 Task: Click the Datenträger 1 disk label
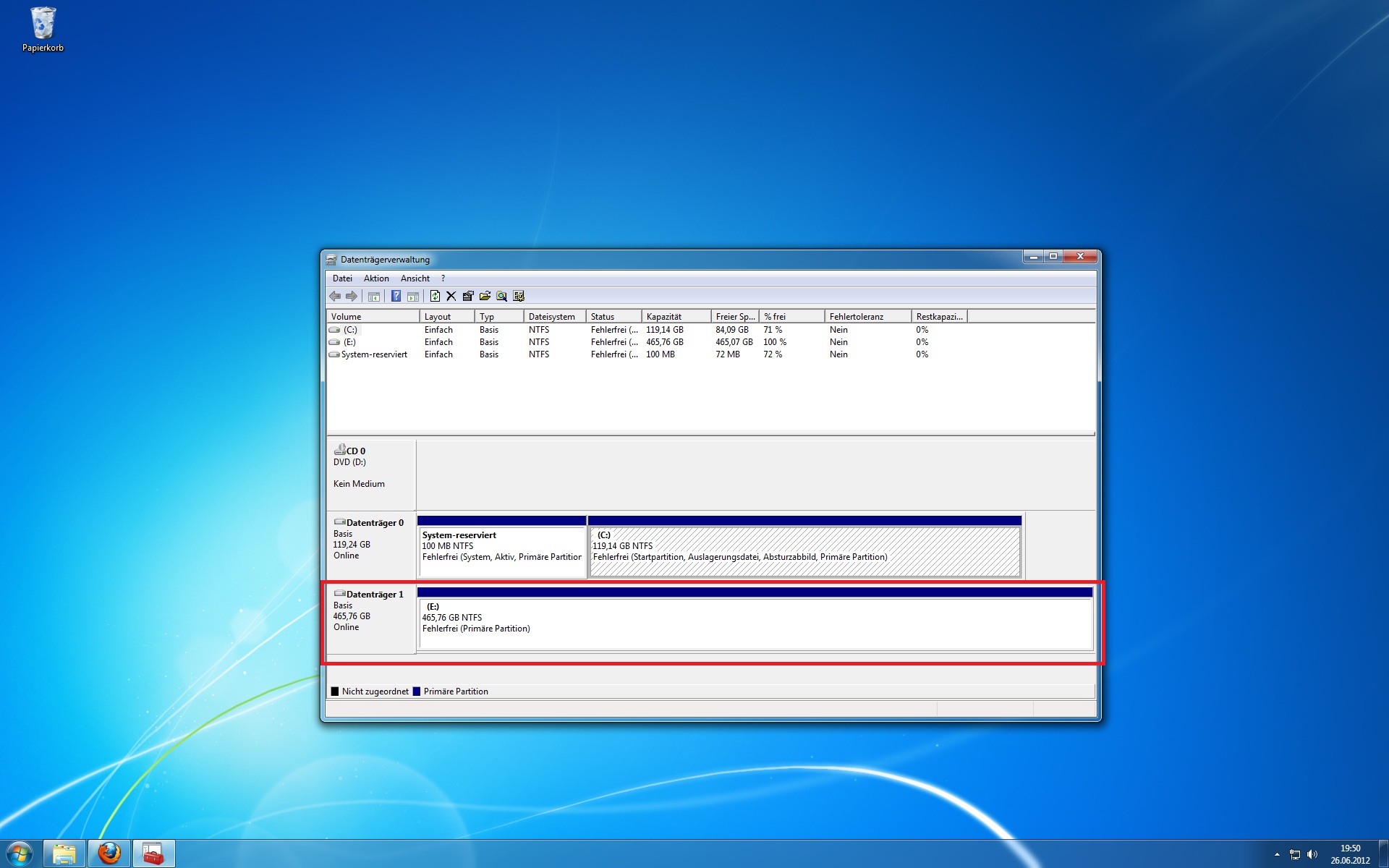[374, 595]
